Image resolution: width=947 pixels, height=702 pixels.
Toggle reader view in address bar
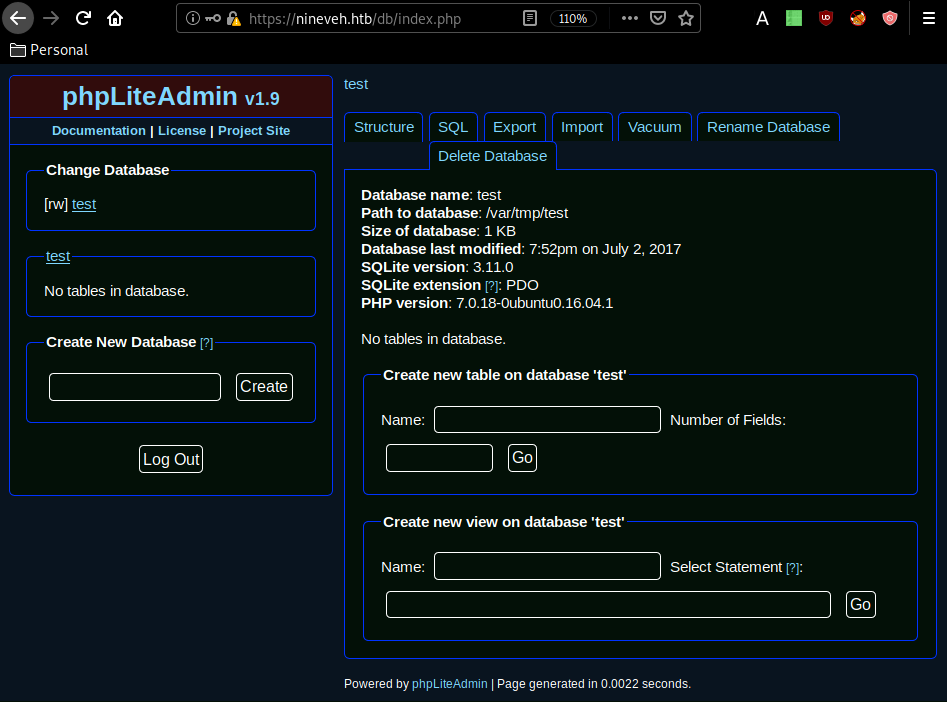[x=529, y=18]
